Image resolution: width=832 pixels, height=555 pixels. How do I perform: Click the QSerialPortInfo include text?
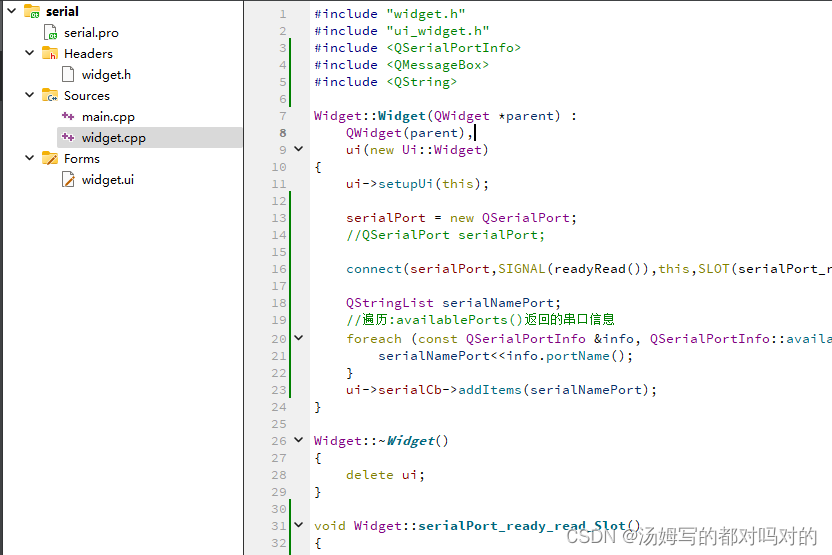[454, 48]
